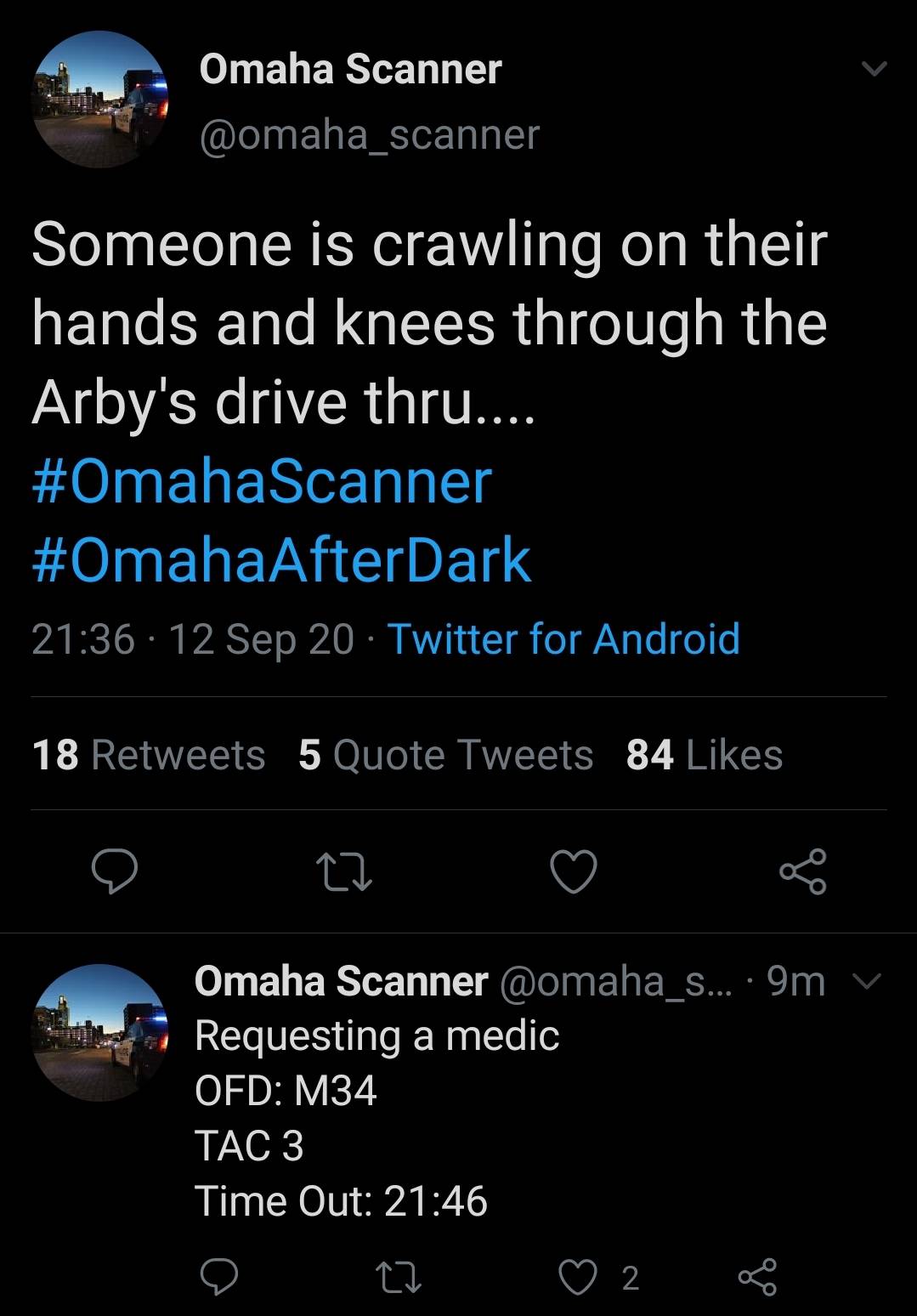Open the reply author's profile avatar
This screenshot has width=917, height=1316.
coord(100,1032)
